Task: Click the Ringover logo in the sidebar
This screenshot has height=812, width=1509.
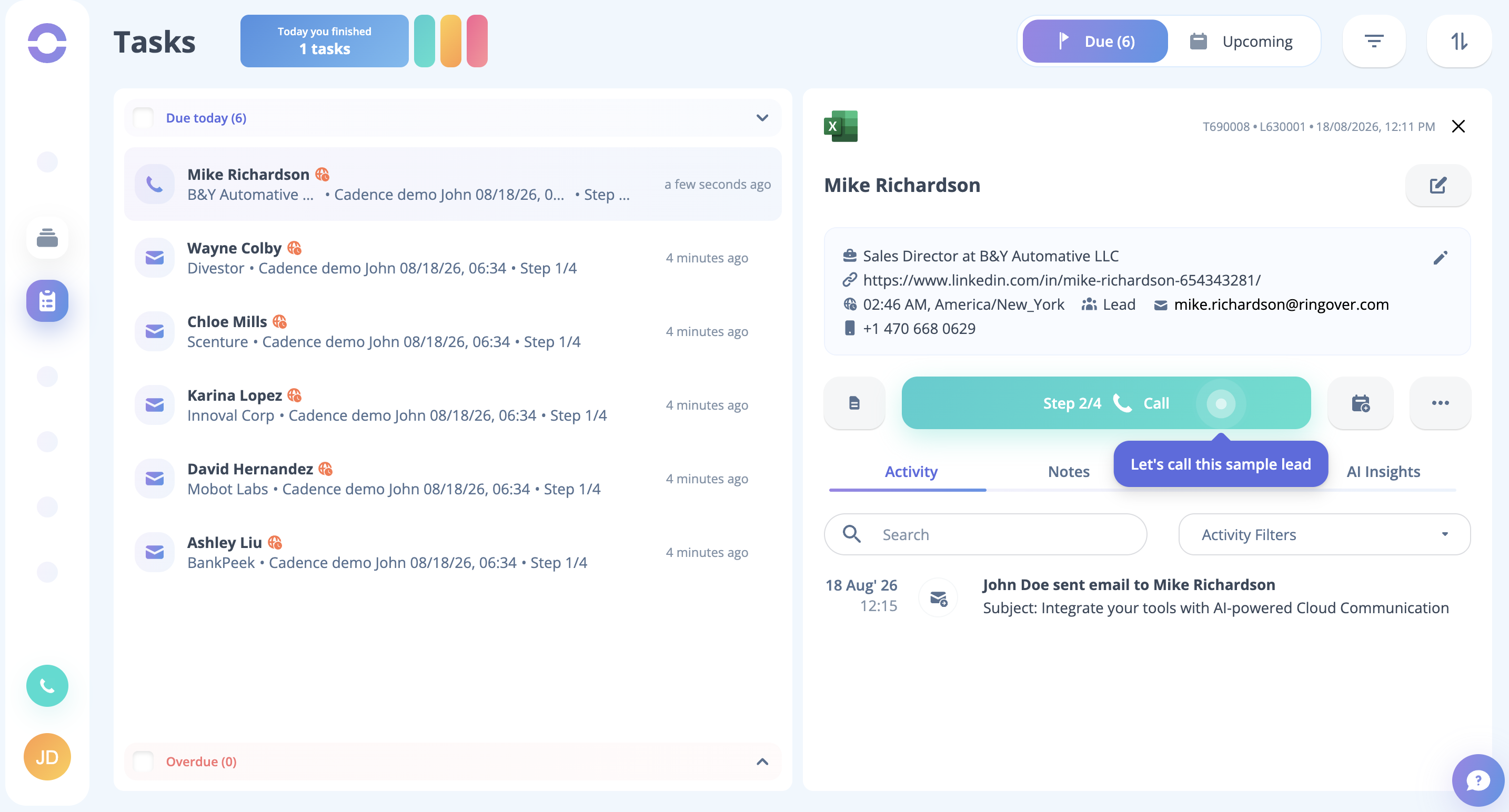Action: coord(47,43)
